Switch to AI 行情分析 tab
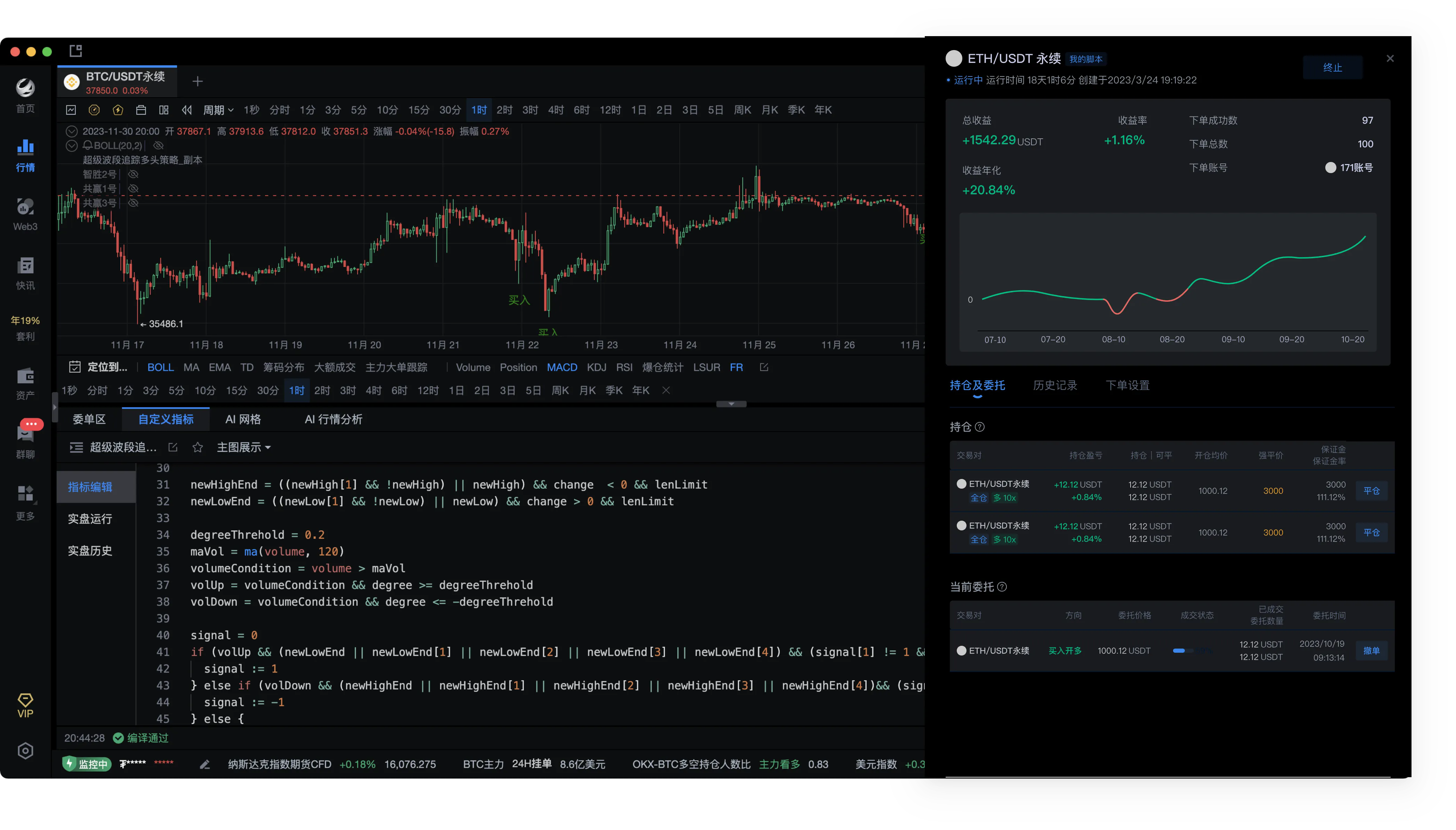 (333, 419)
